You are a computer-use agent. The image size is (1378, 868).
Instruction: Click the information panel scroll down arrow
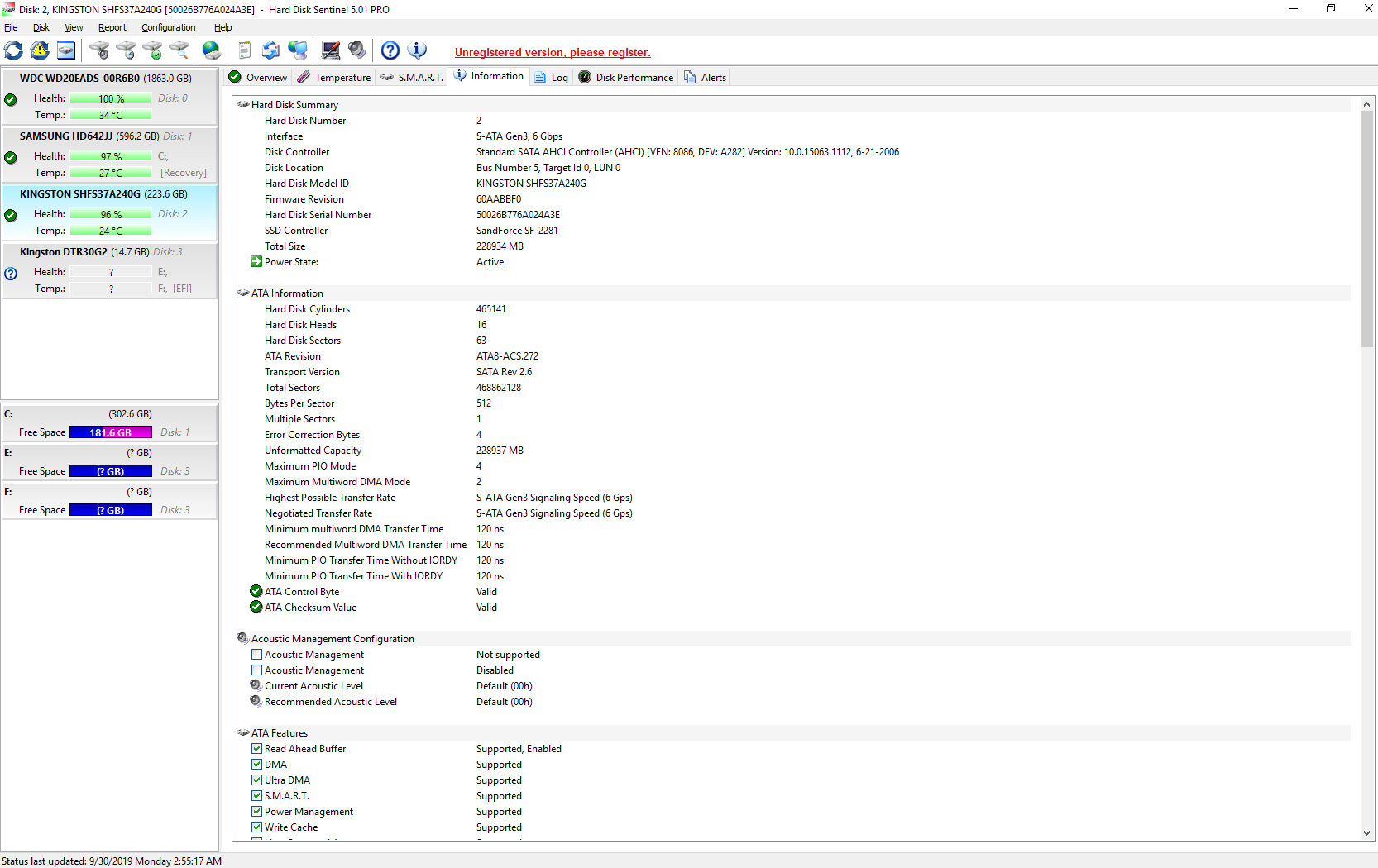click(1366, 833)
